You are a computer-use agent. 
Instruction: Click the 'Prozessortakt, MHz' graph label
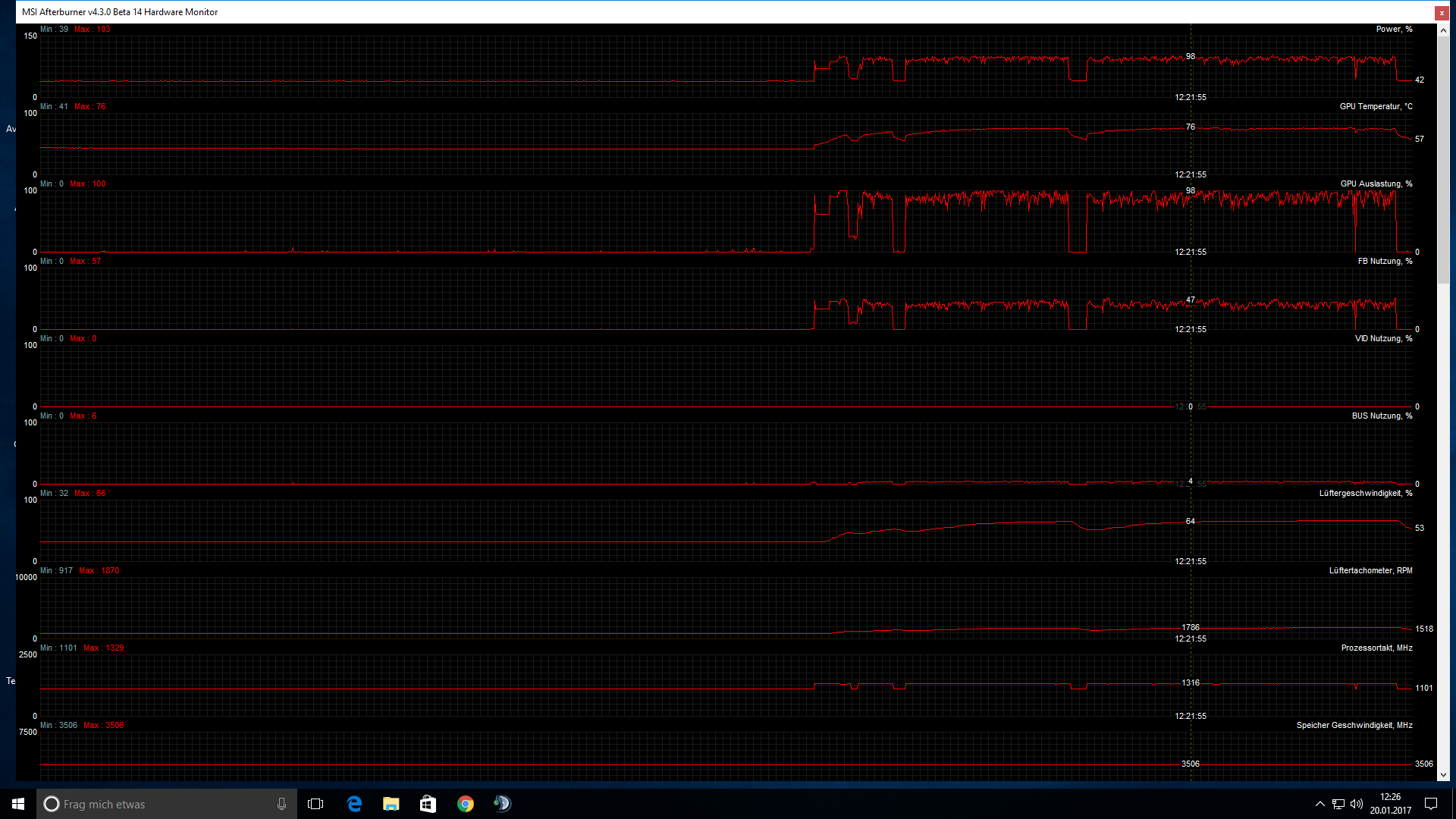tap(1376, 648)
